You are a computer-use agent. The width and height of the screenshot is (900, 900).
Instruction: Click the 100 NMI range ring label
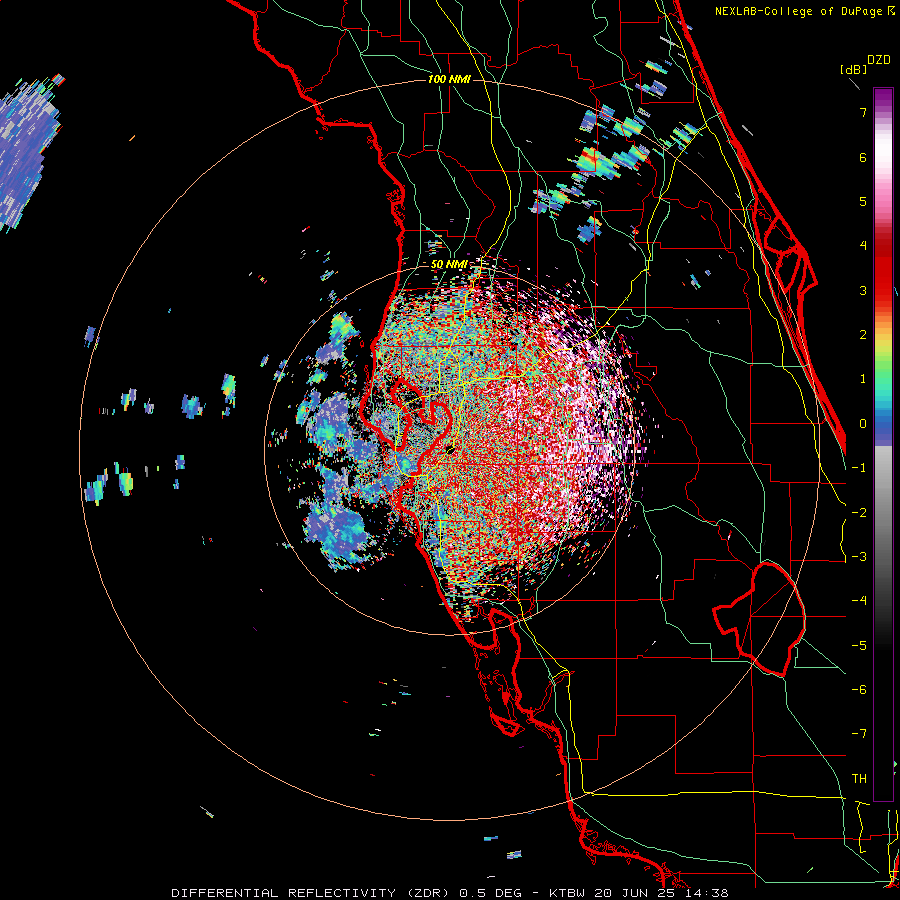[449, 79]
